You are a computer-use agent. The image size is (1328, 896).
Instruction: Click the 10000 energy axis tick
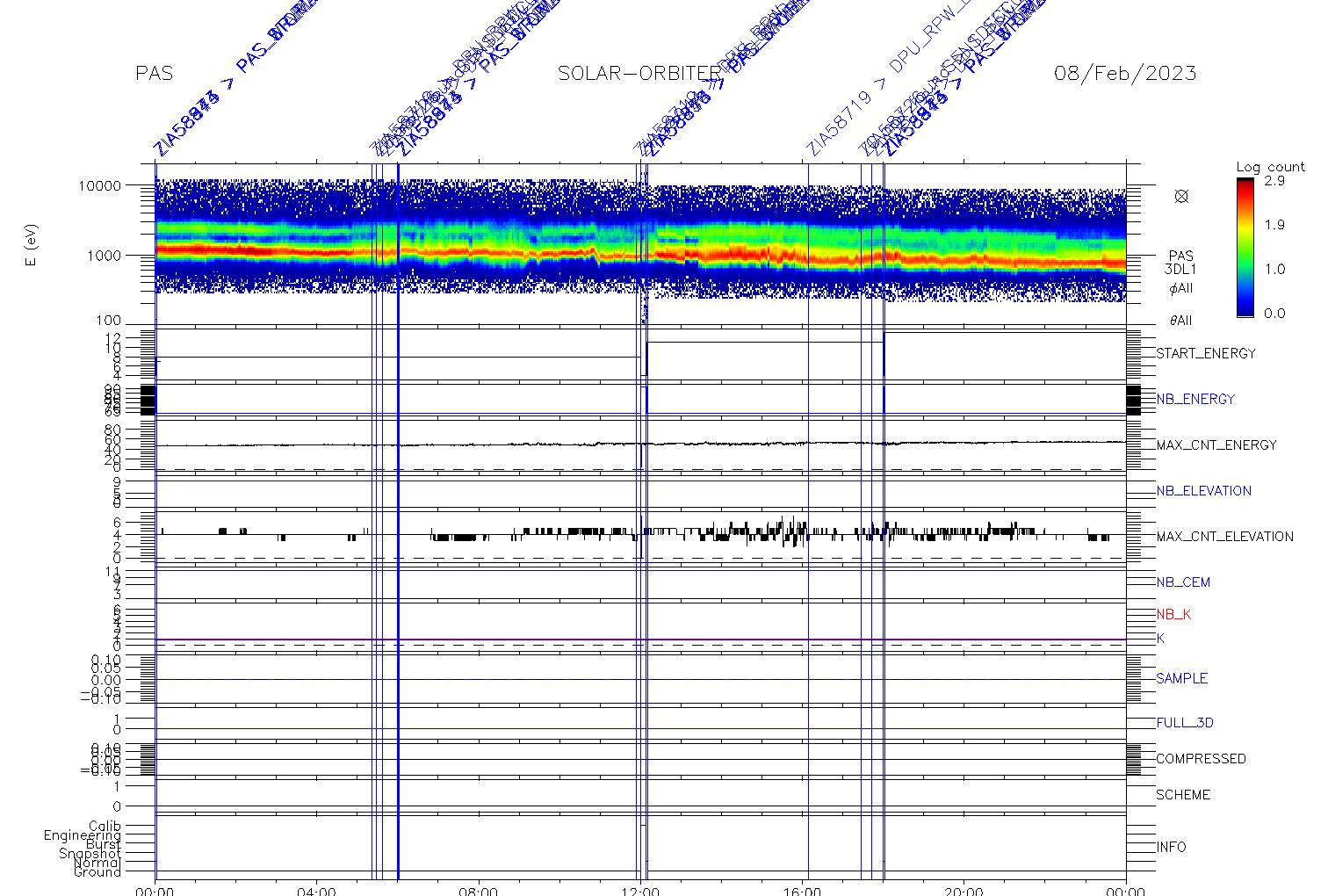(x=98, y=186)
